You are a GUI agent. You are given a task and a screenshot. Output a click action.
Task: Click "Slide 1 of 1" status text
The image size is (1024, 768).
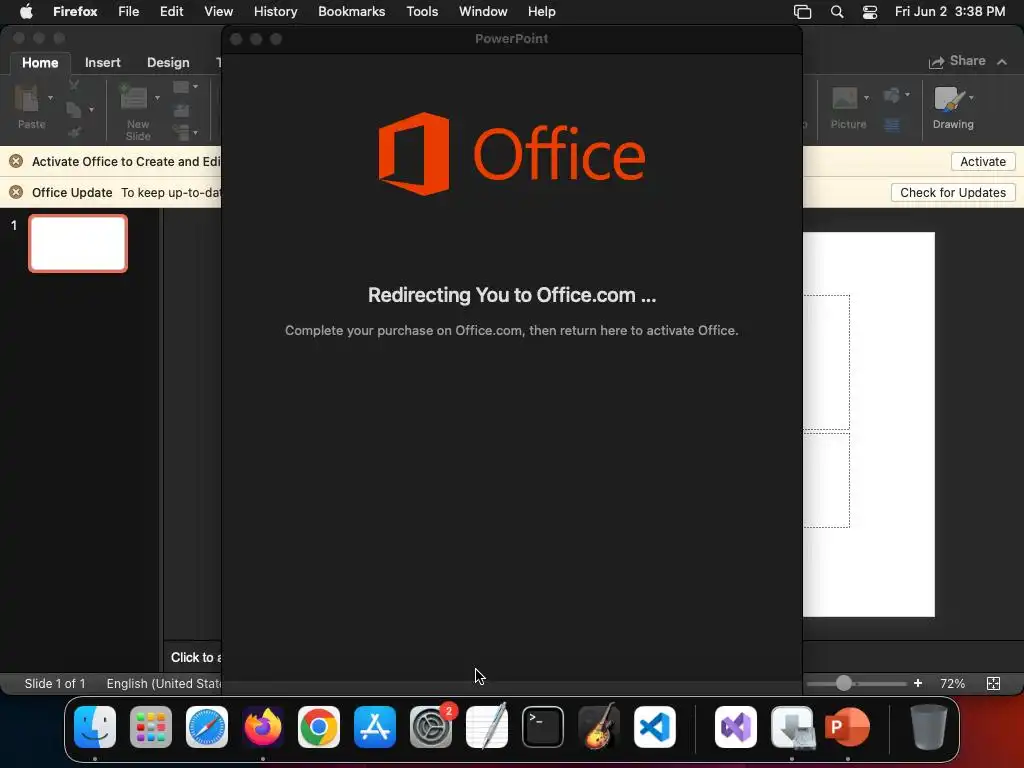pyautogui.click(x=55, y=683)
